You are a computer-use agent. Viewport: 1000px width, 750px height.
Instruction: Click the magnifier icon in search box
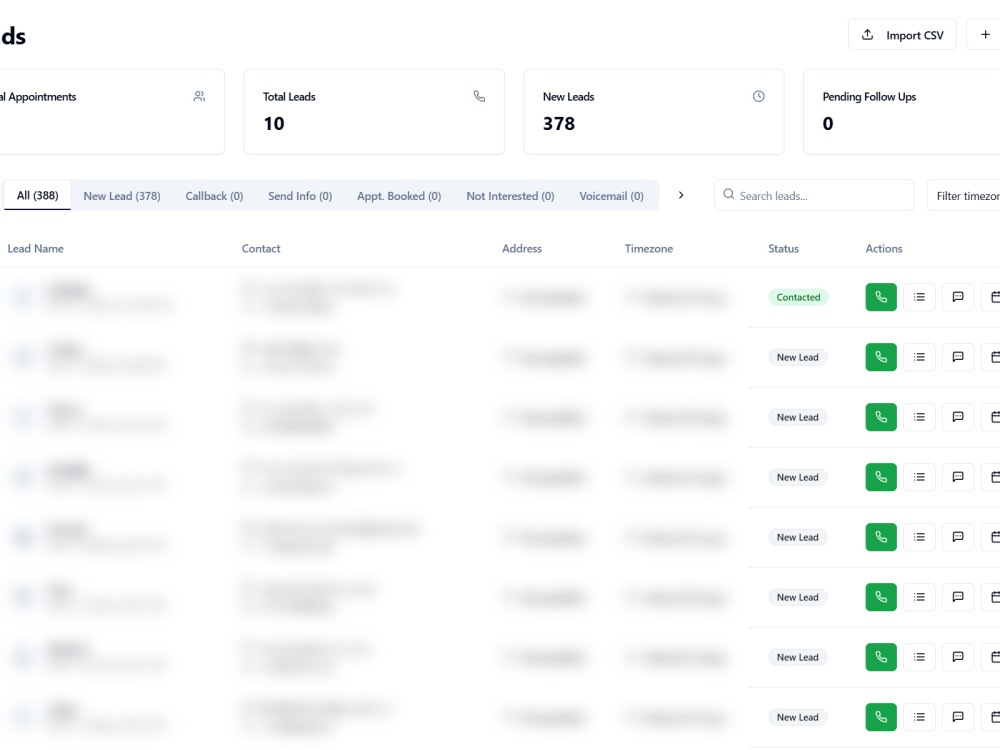(728, 195)
